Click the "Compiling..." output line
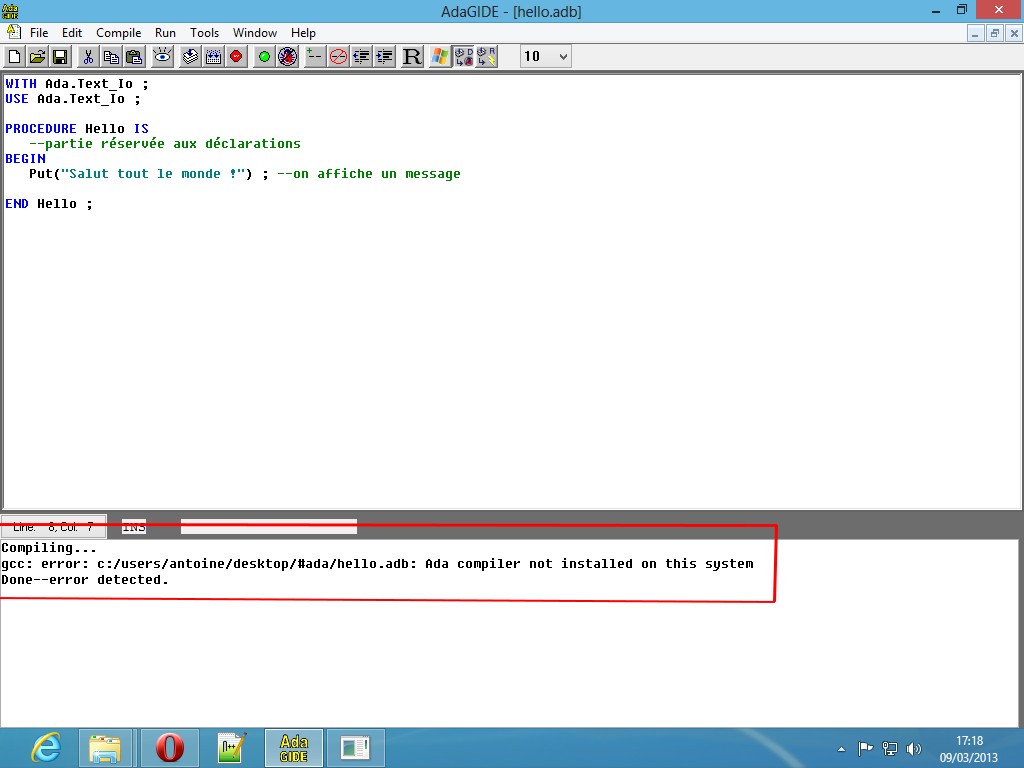The width and height of the screenshot is (1024, 768). tap(49, 548)
